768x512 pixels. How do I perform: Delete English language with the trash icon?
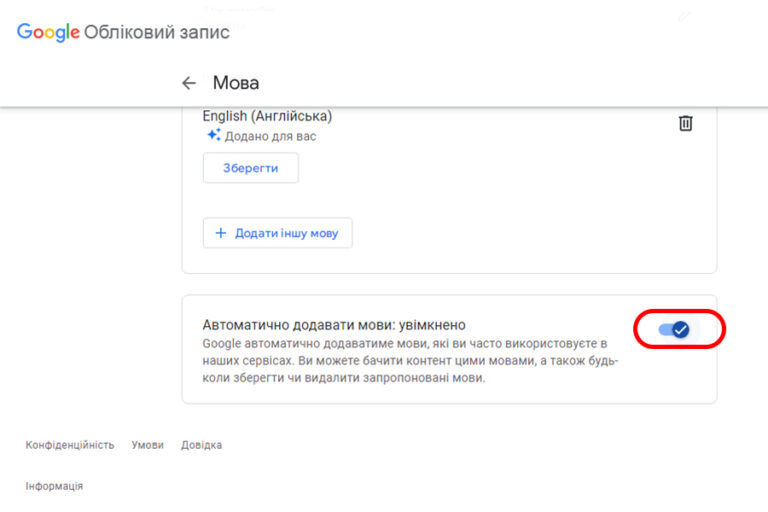point(686,123)
